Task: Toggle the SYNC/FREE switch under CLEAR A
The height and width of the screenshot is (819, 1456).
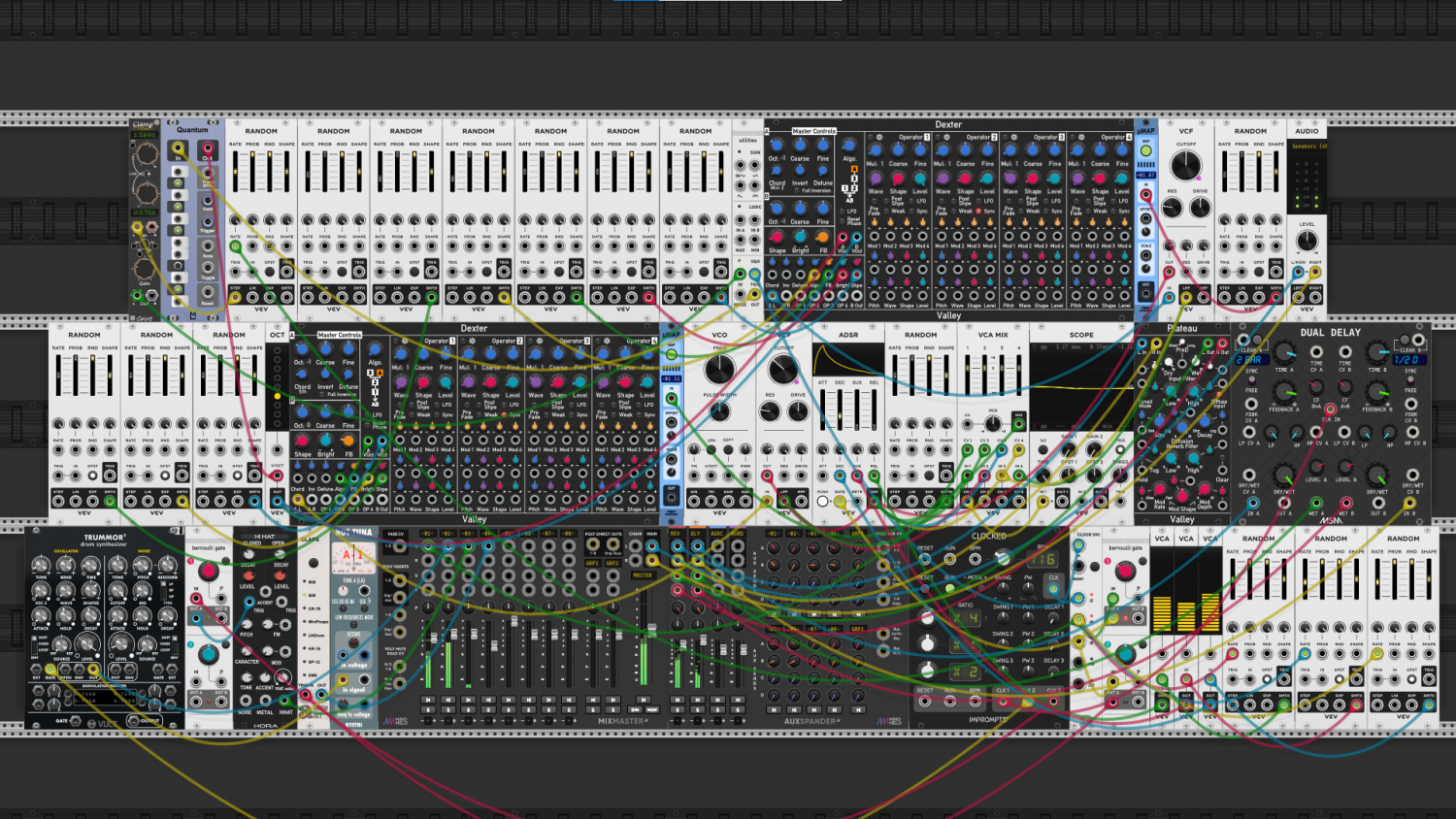Action: point(1251,380)
